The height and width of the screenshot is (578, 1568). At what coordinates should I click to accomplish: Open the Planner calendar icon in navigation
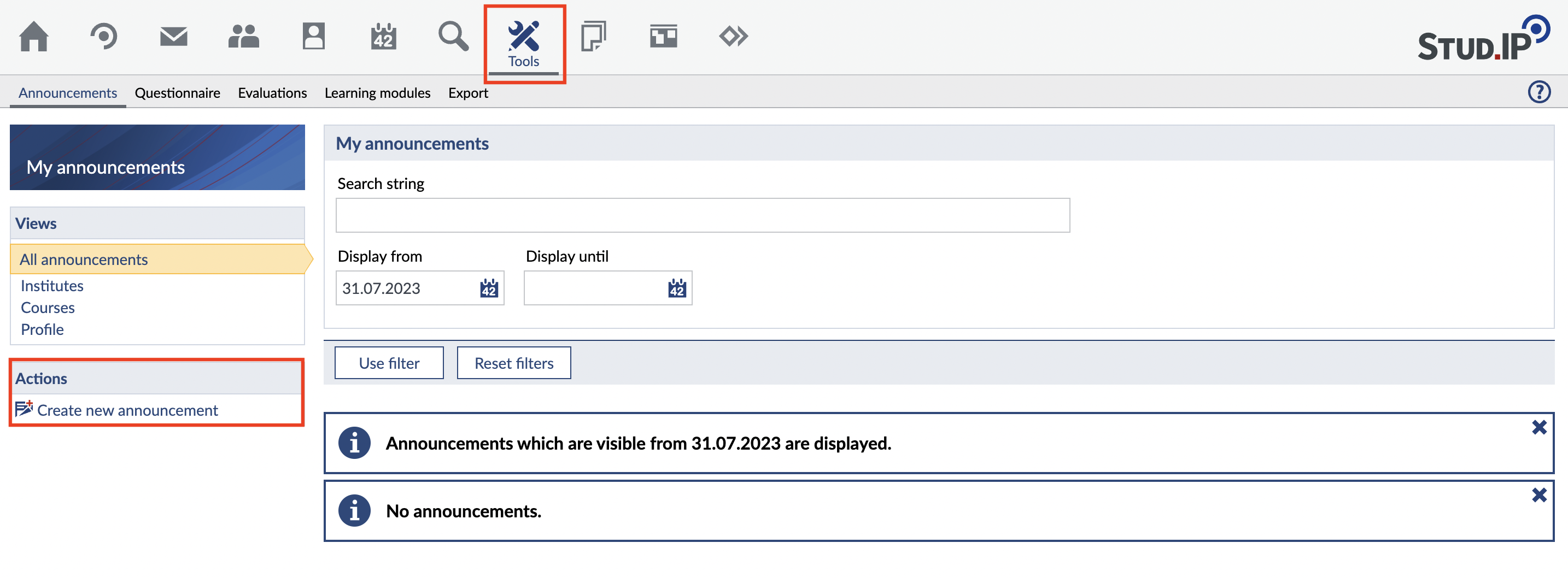[383, 37]
